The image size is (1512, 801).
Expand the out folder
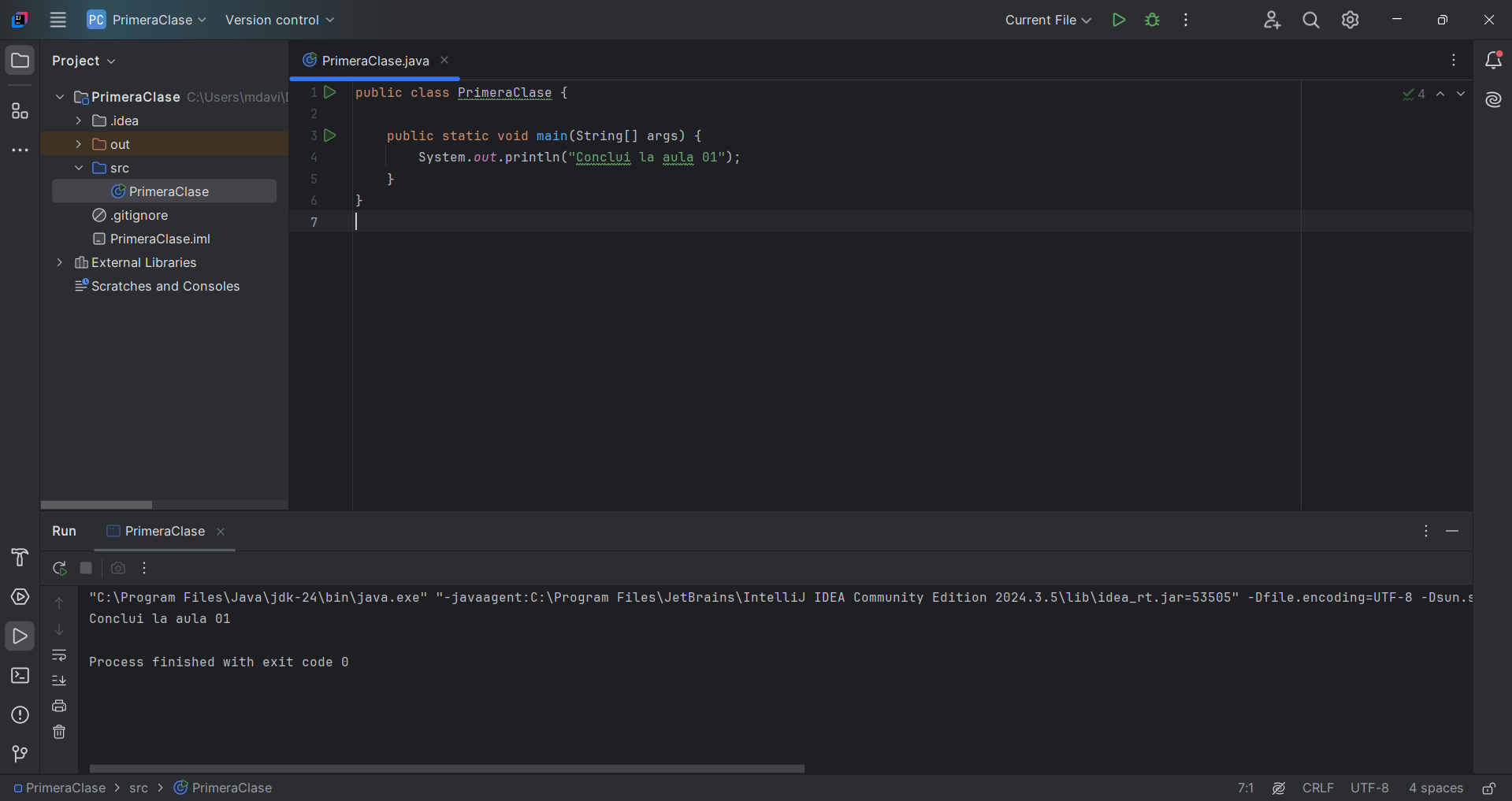79,144
